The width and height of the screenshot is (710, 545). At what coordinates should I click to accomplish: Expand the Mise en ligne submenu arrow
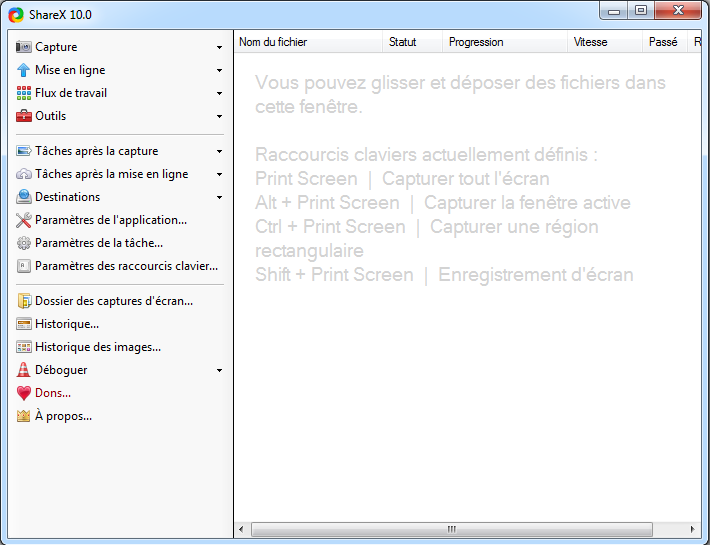(219, 71)
